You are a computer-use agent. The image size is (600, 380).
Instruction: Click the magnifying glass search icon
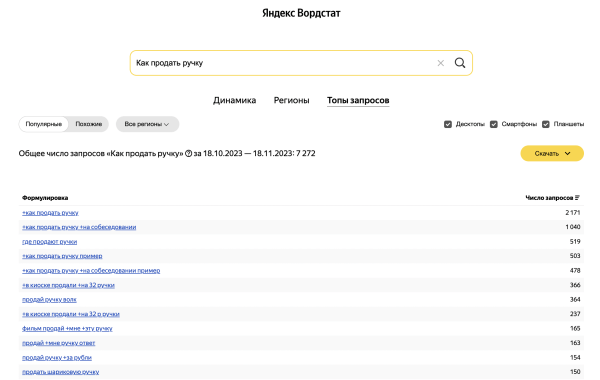tap(460, 63)
